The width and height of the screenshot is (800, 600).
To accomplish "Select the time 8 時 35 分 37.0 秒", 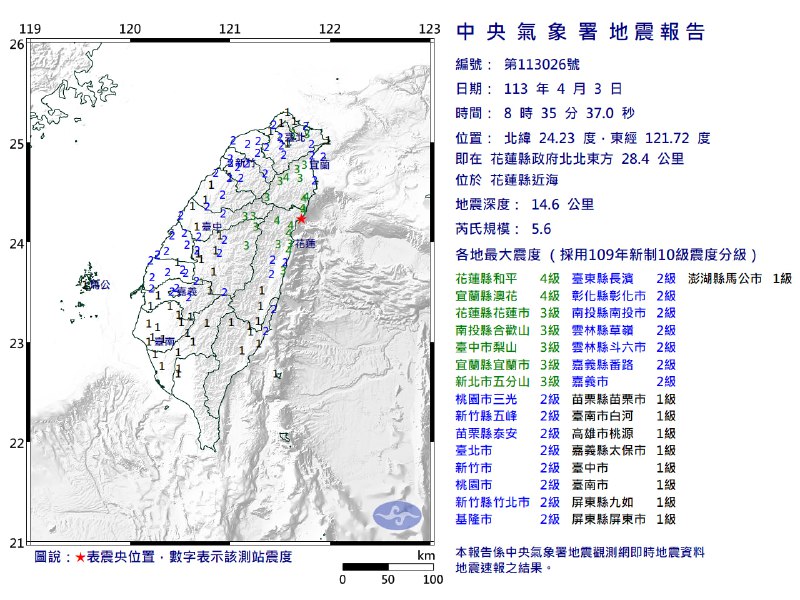I will (569, 113).
